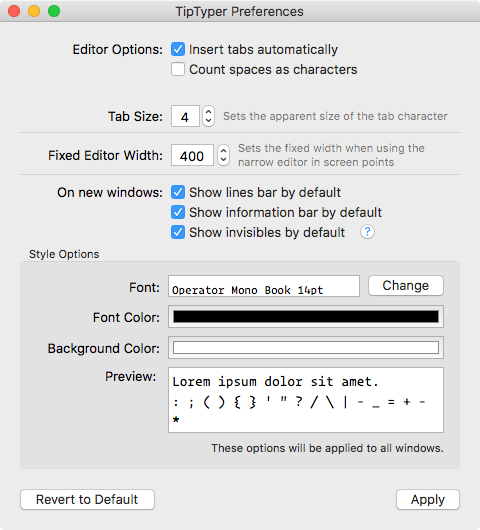Uncheck Show invisibles by default
This screenshot has height=530, width=480.
[178, 232]
